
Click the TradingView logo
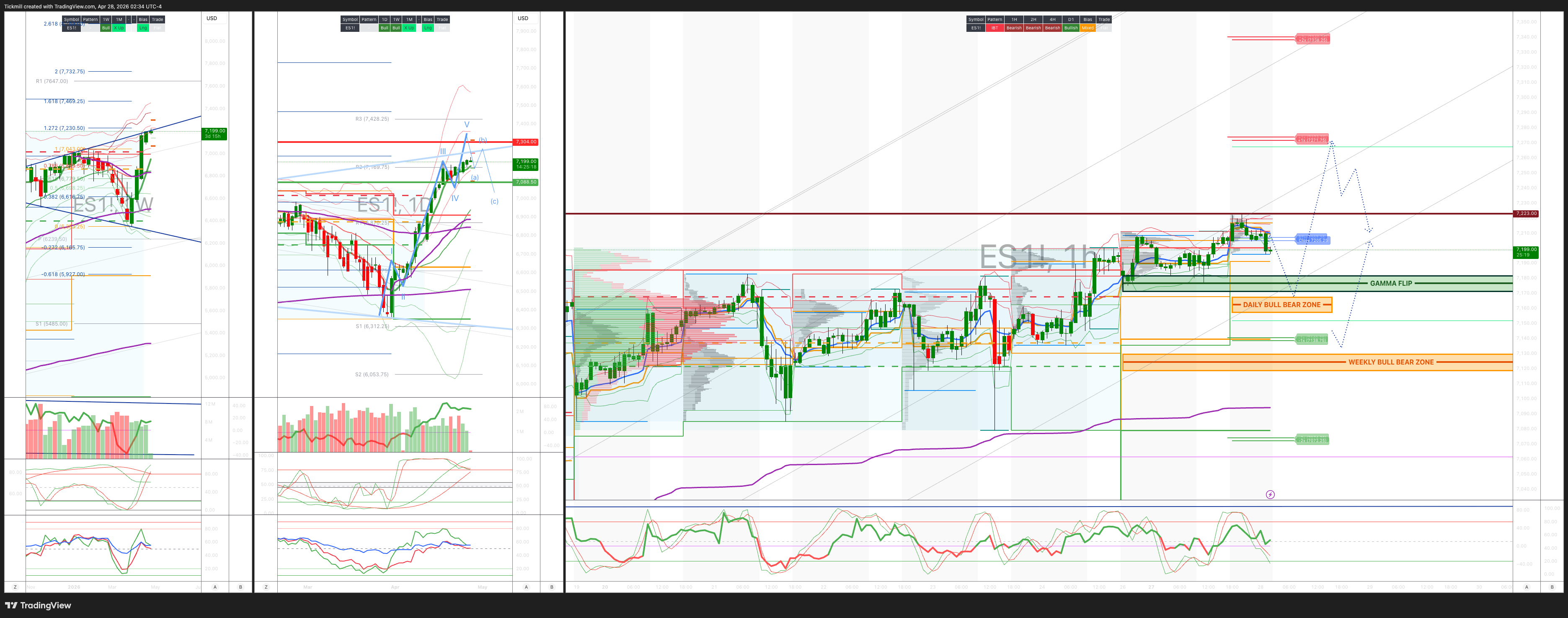(x=38, y=605)
